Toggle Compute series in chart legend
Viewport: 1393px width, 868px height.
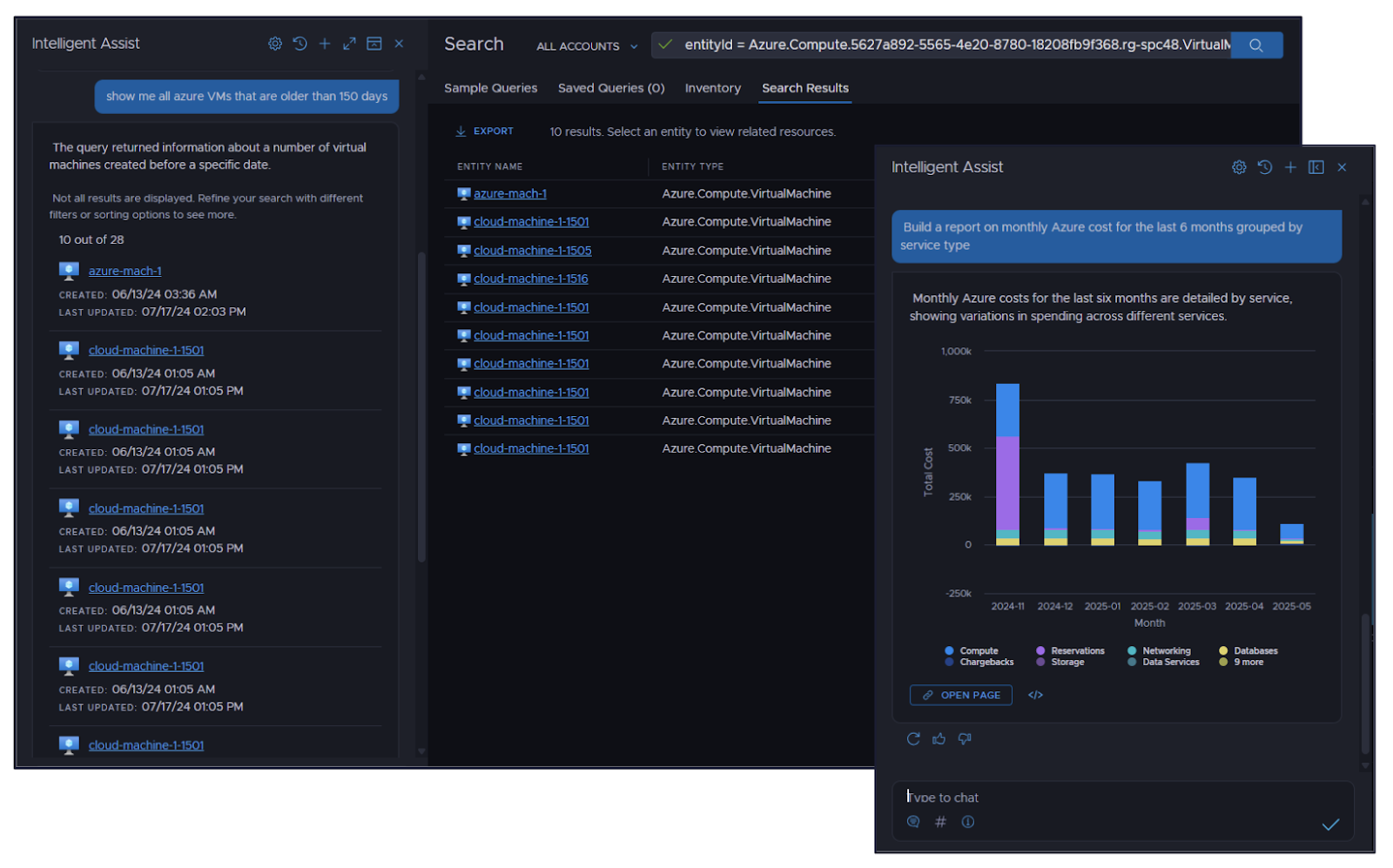click(978, 651)
